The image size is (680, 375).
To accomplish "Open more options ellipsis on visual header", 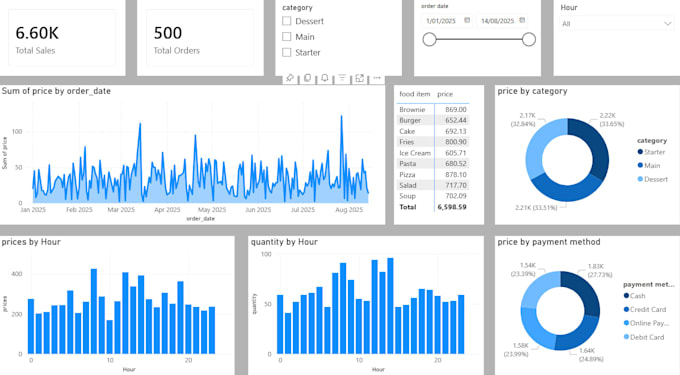I will (377, 78).
